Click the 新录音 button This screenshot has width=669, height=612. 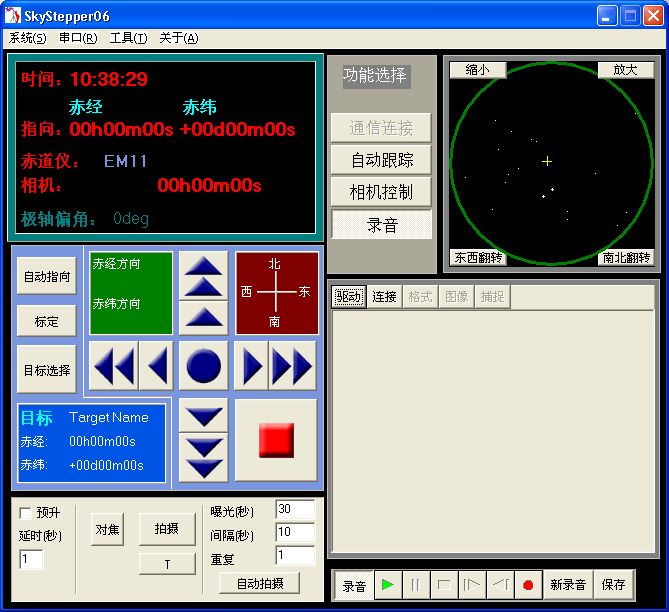[568, 585]
